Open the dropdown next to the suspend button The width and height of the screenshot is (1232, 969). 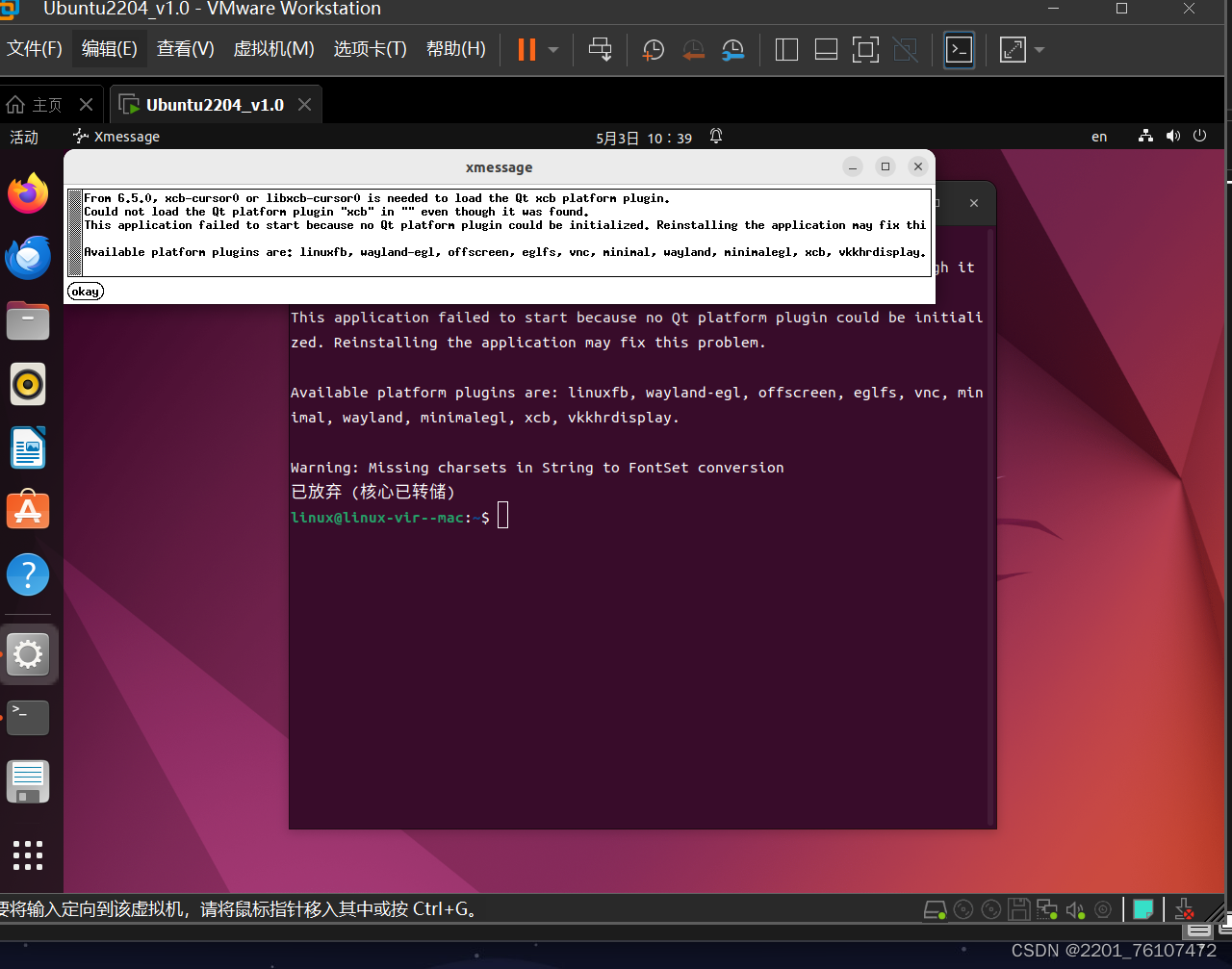[552, 50]
